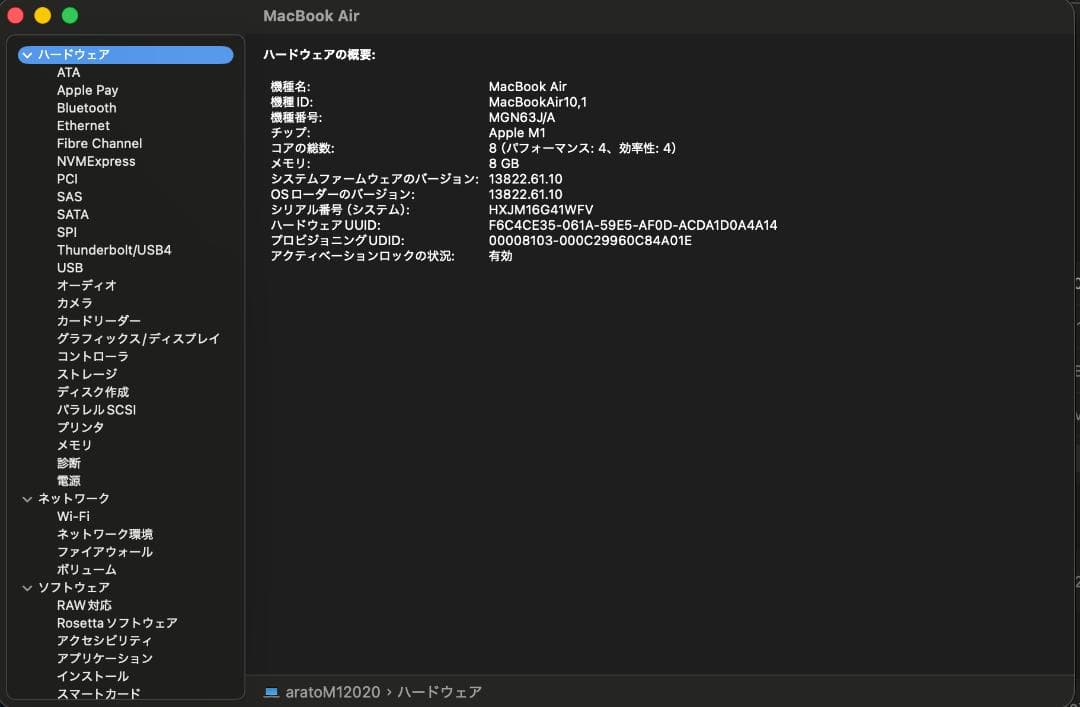Collapse the ネットワーク section chevron
The height and width of the screenshot is (707, 1080).
pyautogui.click(x=28, y=499)
